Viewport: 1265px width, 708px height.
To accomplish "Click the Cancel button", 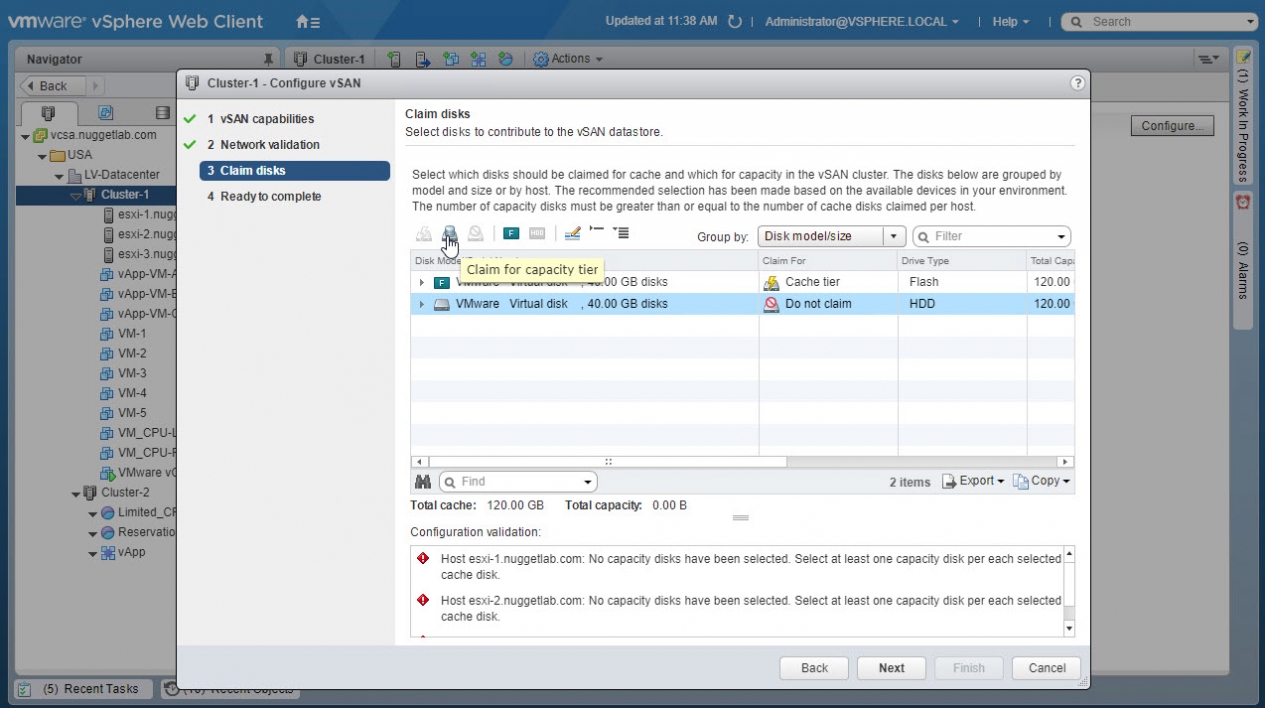I will (x=1046, y=668).
